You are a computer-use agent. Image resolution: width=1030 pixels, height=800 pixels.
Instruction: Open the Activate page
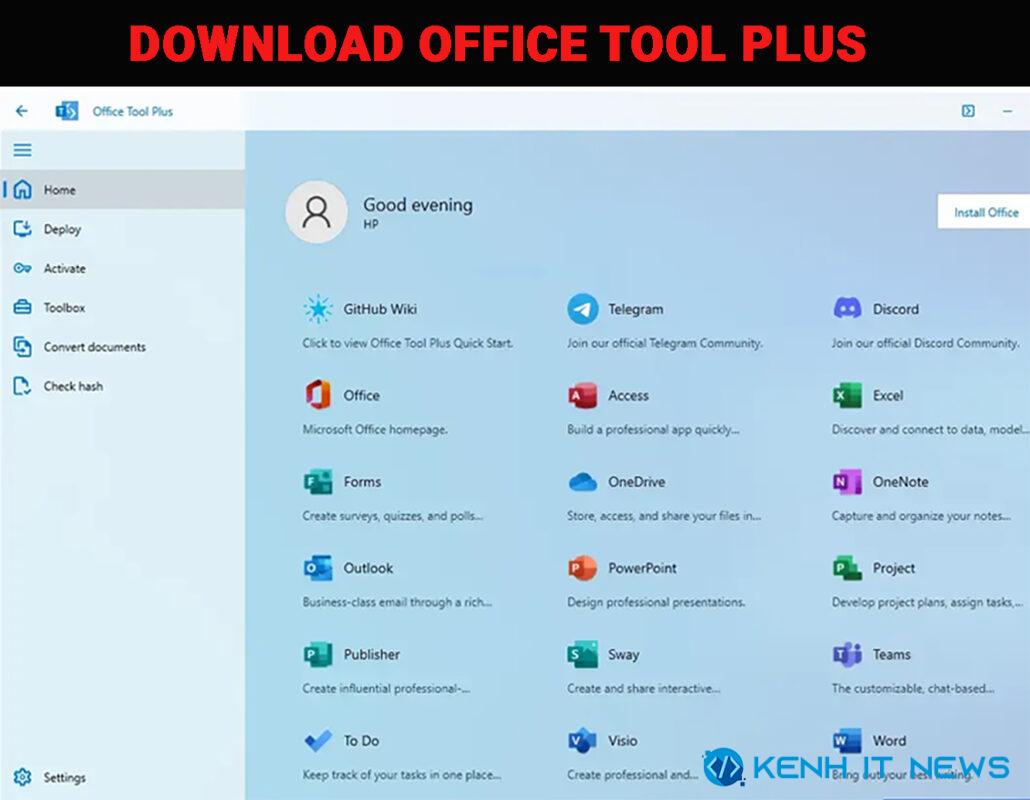(123, 268)
